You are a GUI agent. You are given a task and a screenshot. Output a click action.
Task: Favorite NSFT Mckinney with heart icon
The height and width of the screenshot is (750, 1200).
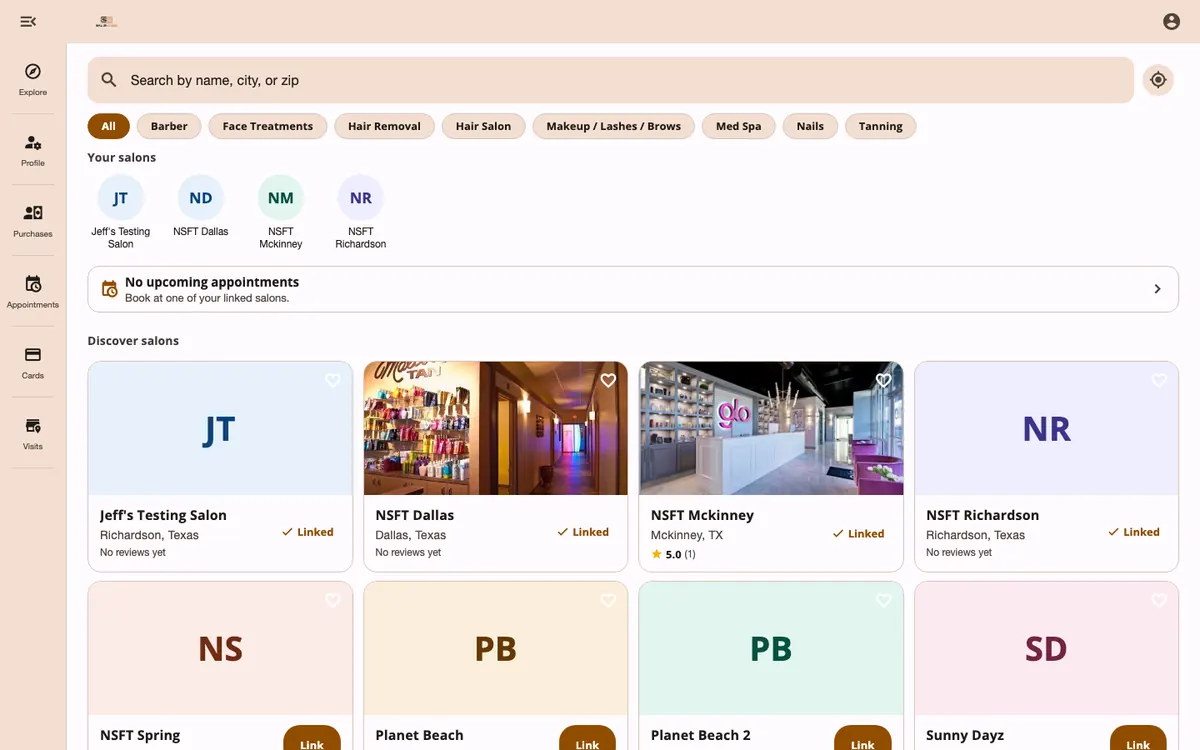(x=883, y=380)
